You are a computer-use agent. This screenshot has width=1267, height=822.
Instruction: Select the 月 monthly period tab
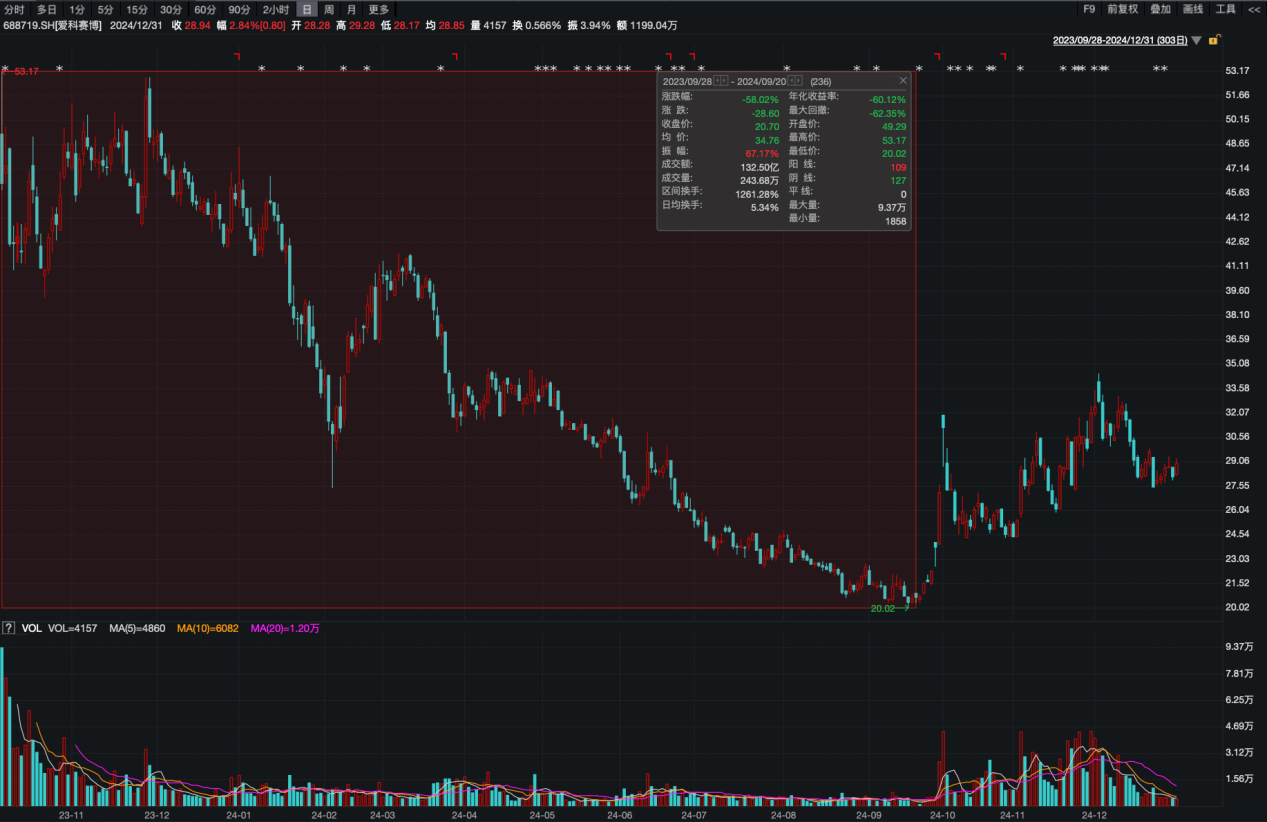tap(351, 9)
